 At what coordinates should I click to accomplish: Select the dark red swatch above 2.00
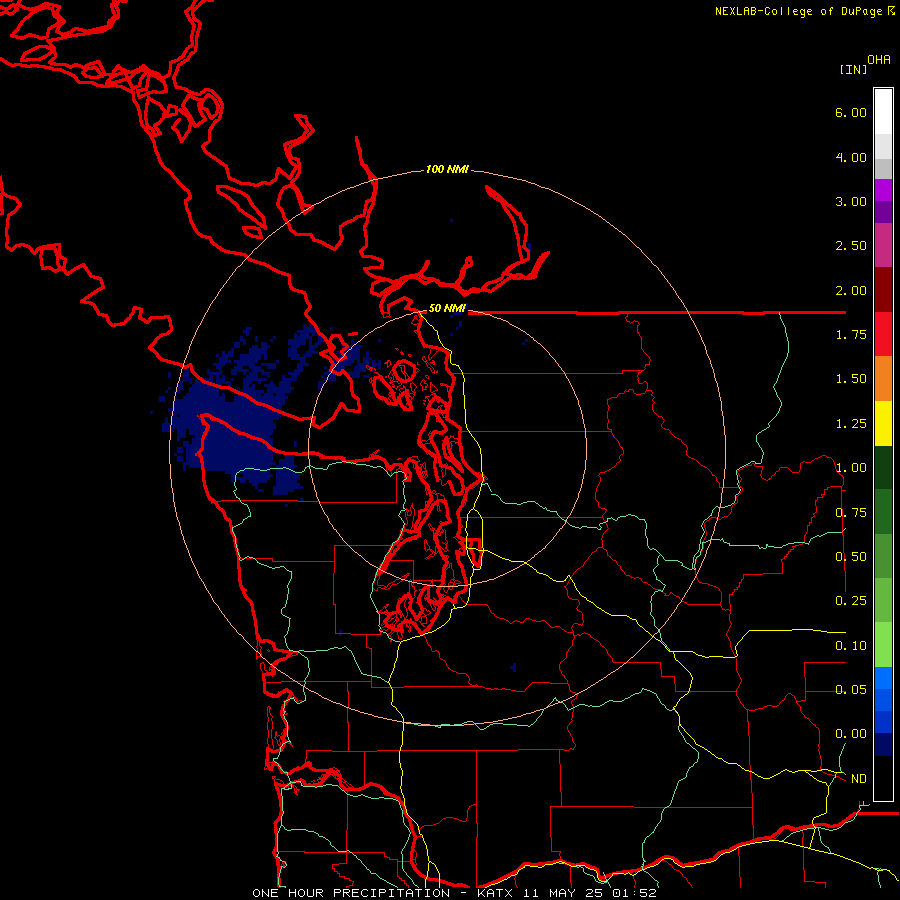[883, 290]
